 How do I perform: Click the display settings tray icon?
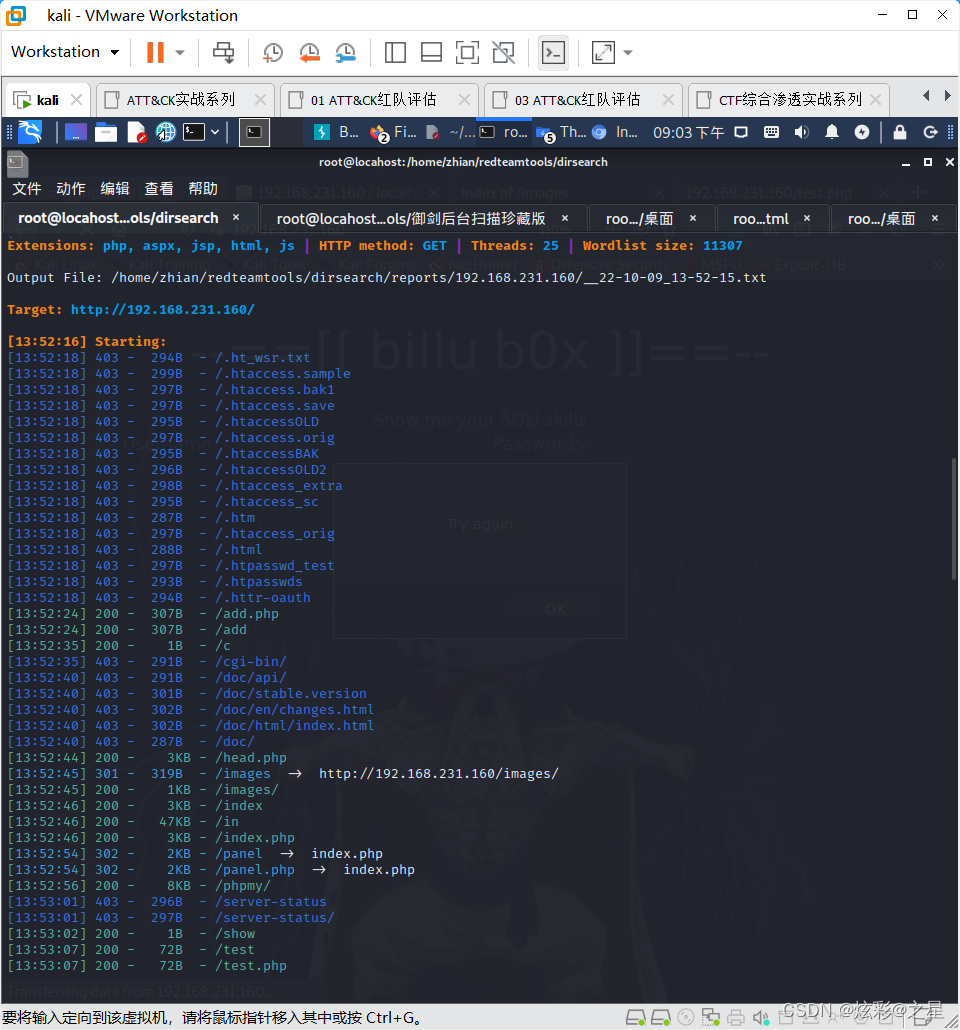[741, 133]
